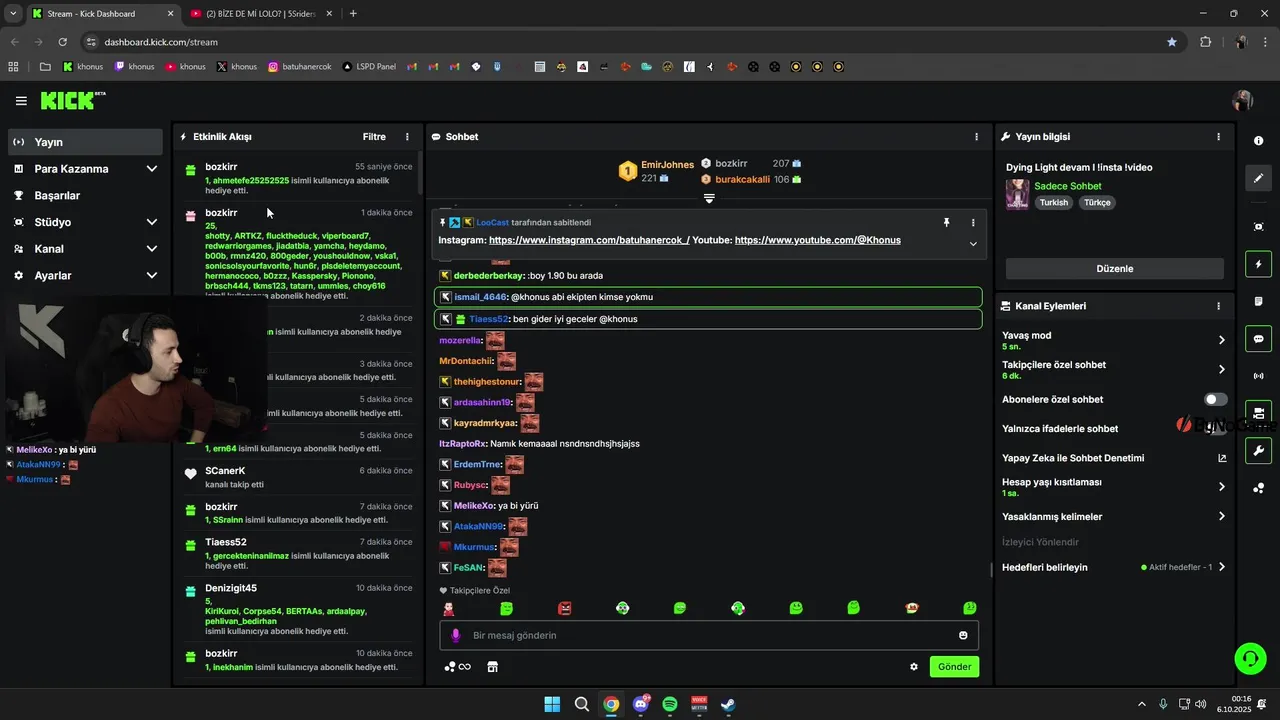Toggle the wrench icon in the right rail
Screen dimensions: 1280x720
click(x=1258, y=450)
